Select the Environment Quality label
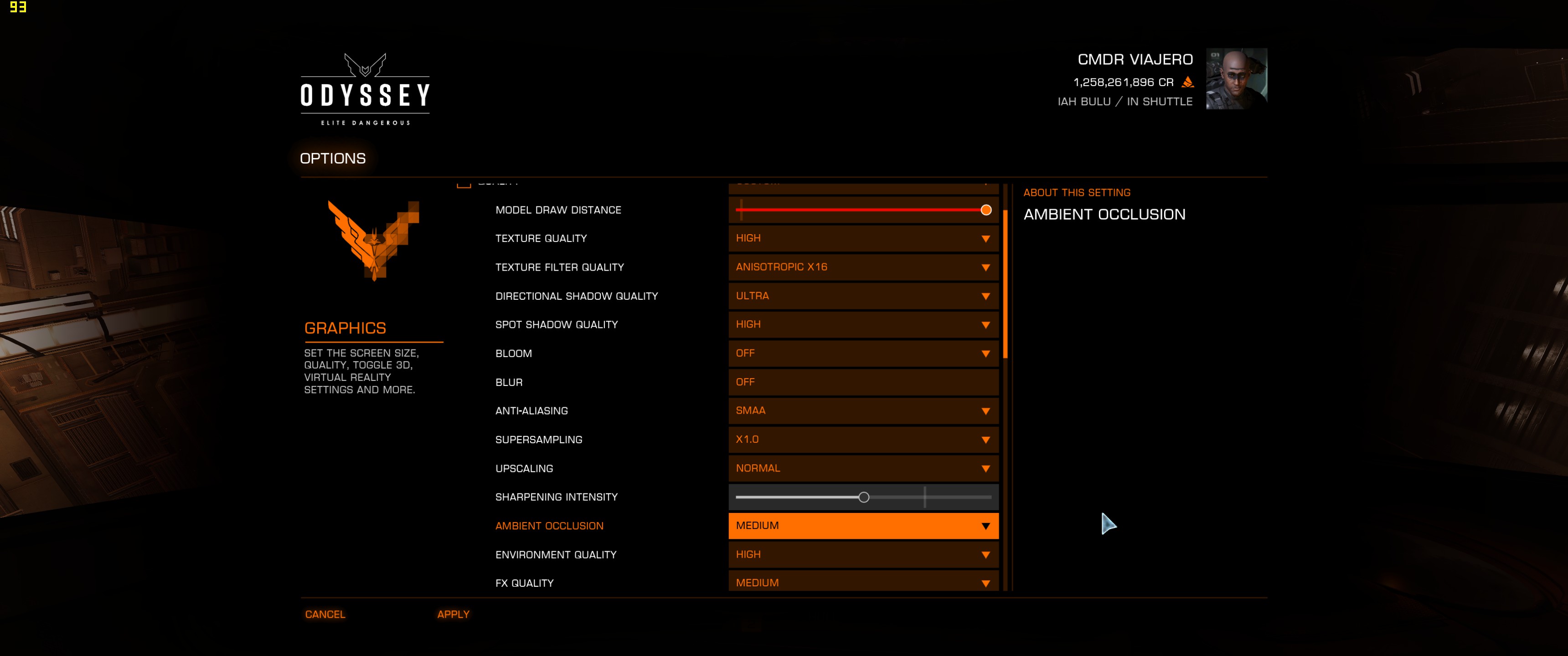Screen dimensions: 1568x656 [x=556, y=555]
